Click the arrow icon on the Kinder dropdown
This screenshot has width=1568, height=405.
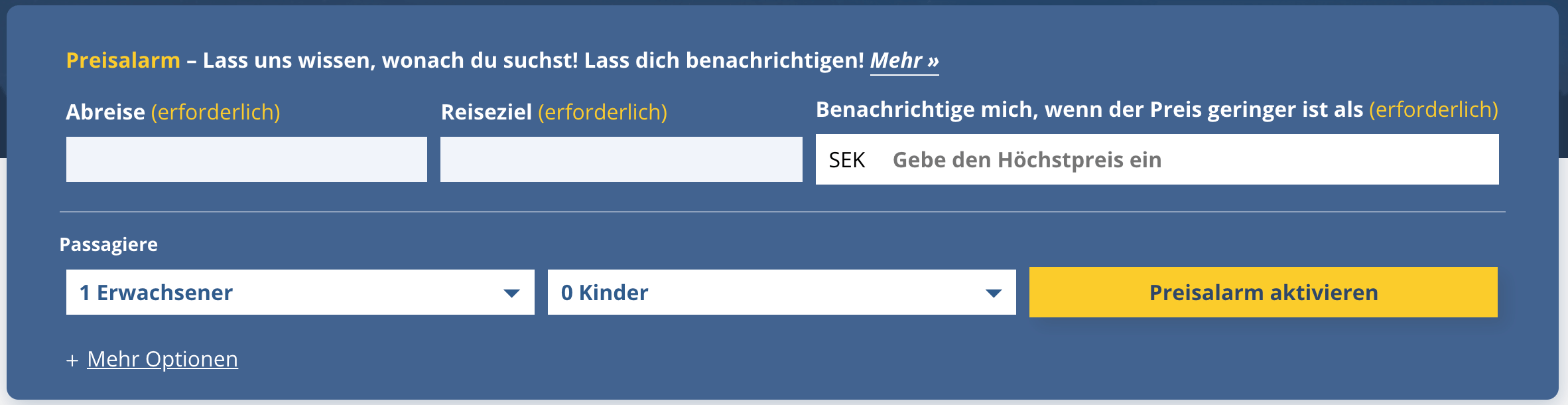click(x=993, y=293)
